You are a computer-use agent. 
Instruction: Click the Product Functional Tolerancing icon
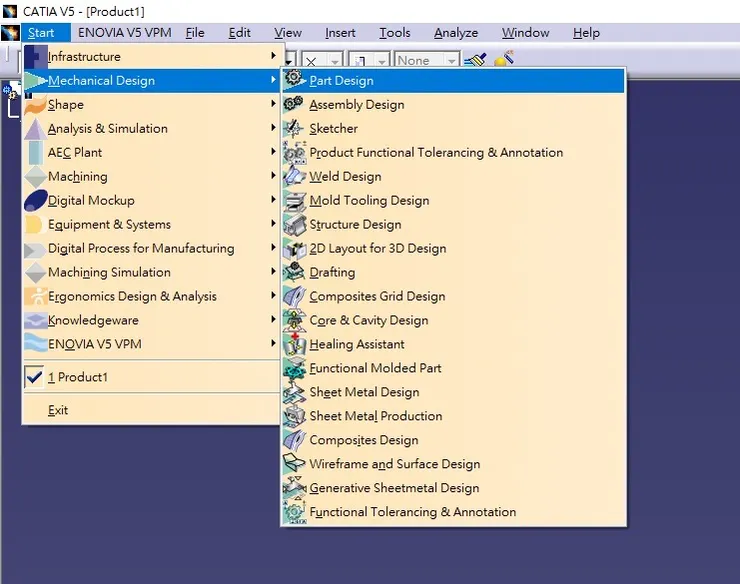click(x=294, y=152)
